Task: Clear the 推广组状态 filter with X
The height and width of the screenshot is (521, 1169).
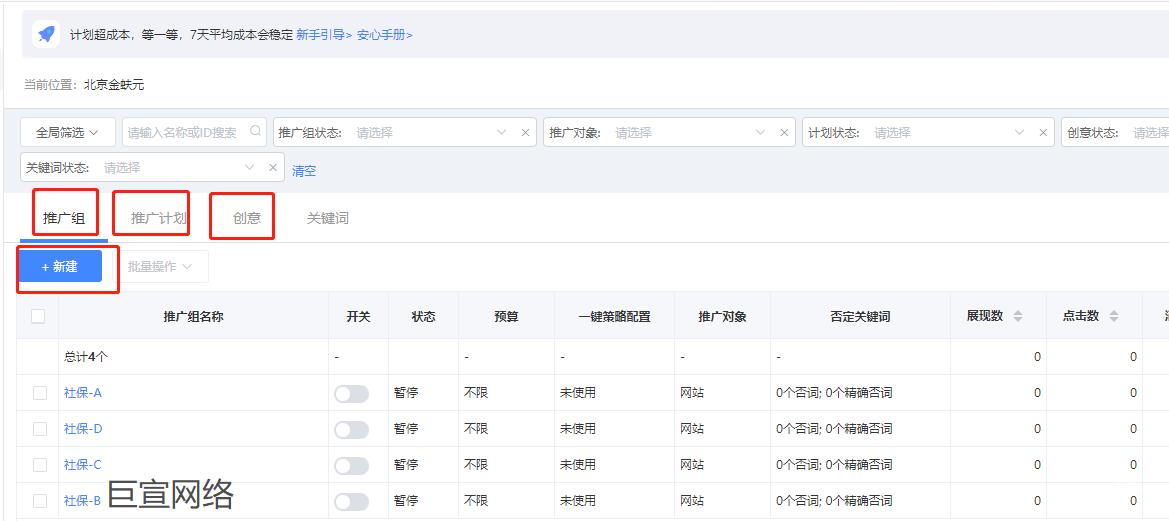Action: point(526,132)
